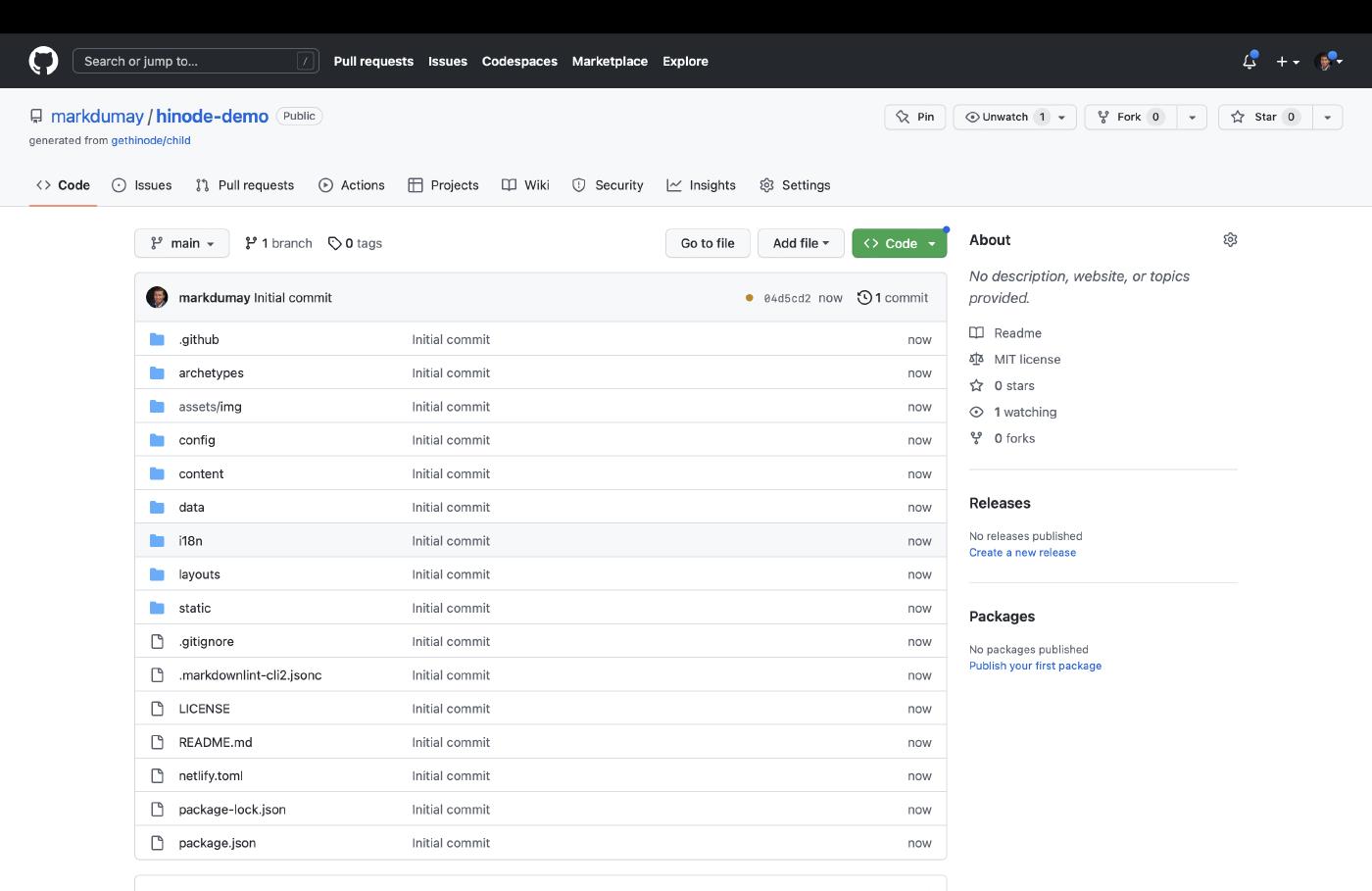Expand the fork options dropdown arrow

pyautogui.click(x=1192, y=117)
